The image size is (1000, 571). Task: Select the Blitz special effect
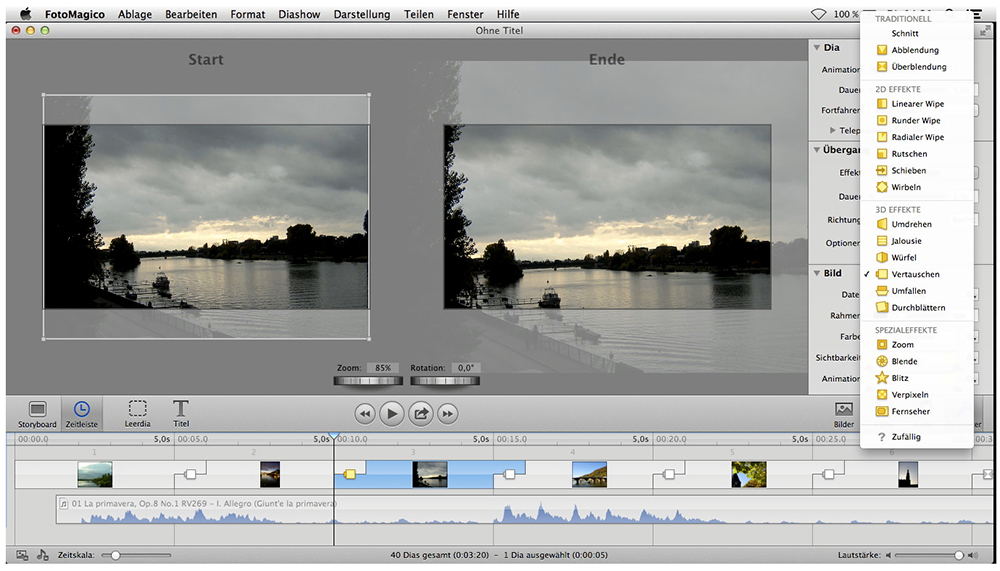tap(899, 378)
